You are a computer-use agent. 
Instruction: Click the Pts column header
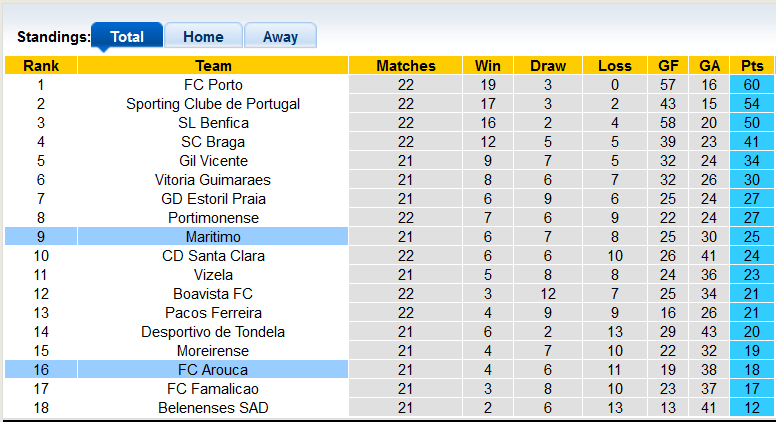pos(752,66)
